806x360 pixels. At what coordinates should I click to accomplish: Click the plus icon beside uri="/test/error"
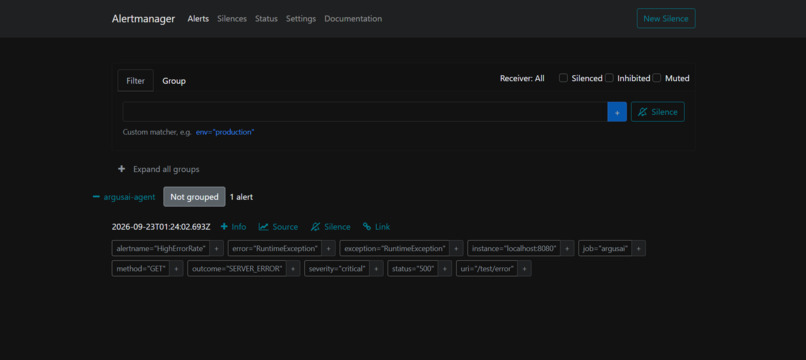coord(525,268)
